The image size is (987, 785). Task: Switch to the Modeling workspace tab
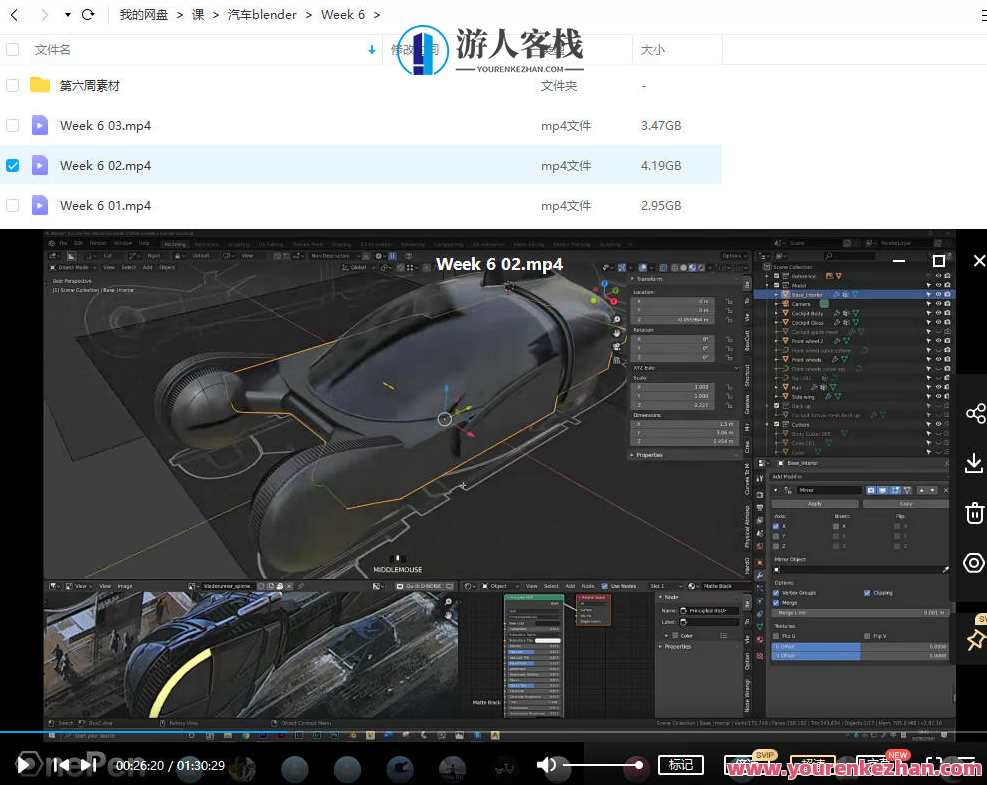[x=175, y=243]
